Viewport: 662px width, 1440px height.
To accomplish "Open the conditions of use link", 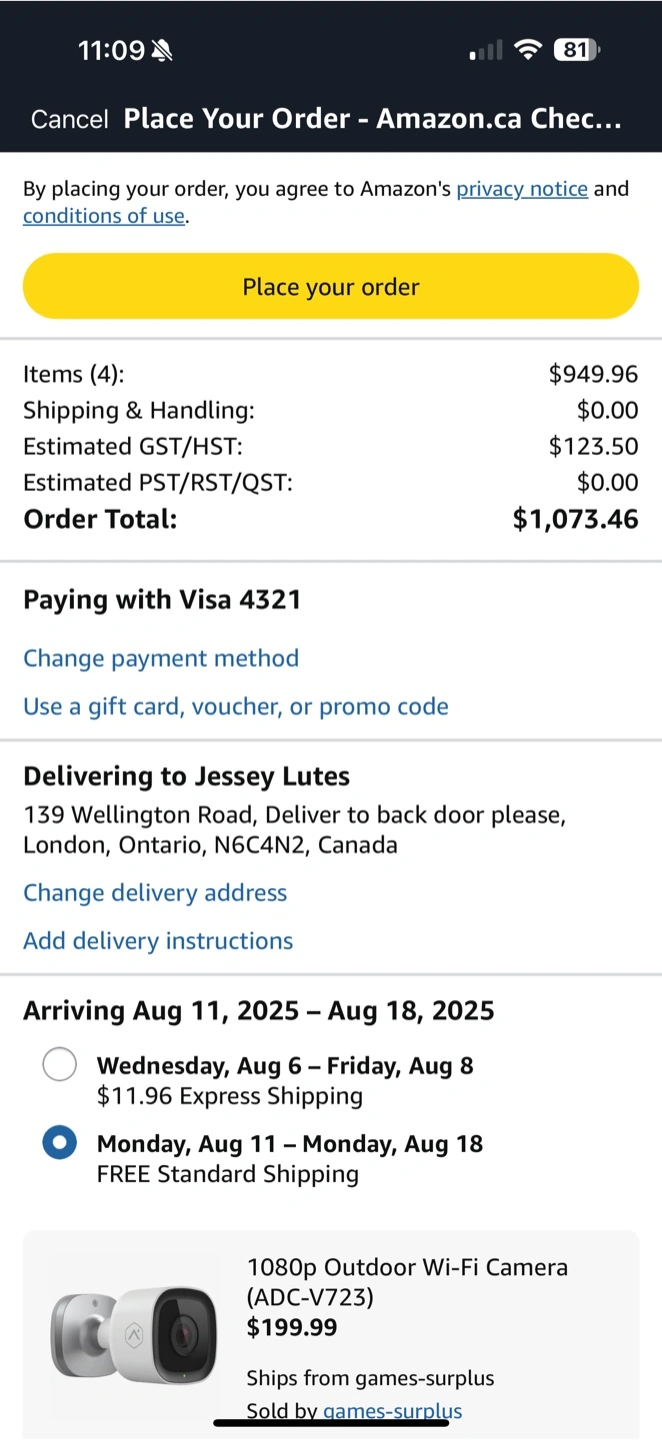I will coord(104,216).
